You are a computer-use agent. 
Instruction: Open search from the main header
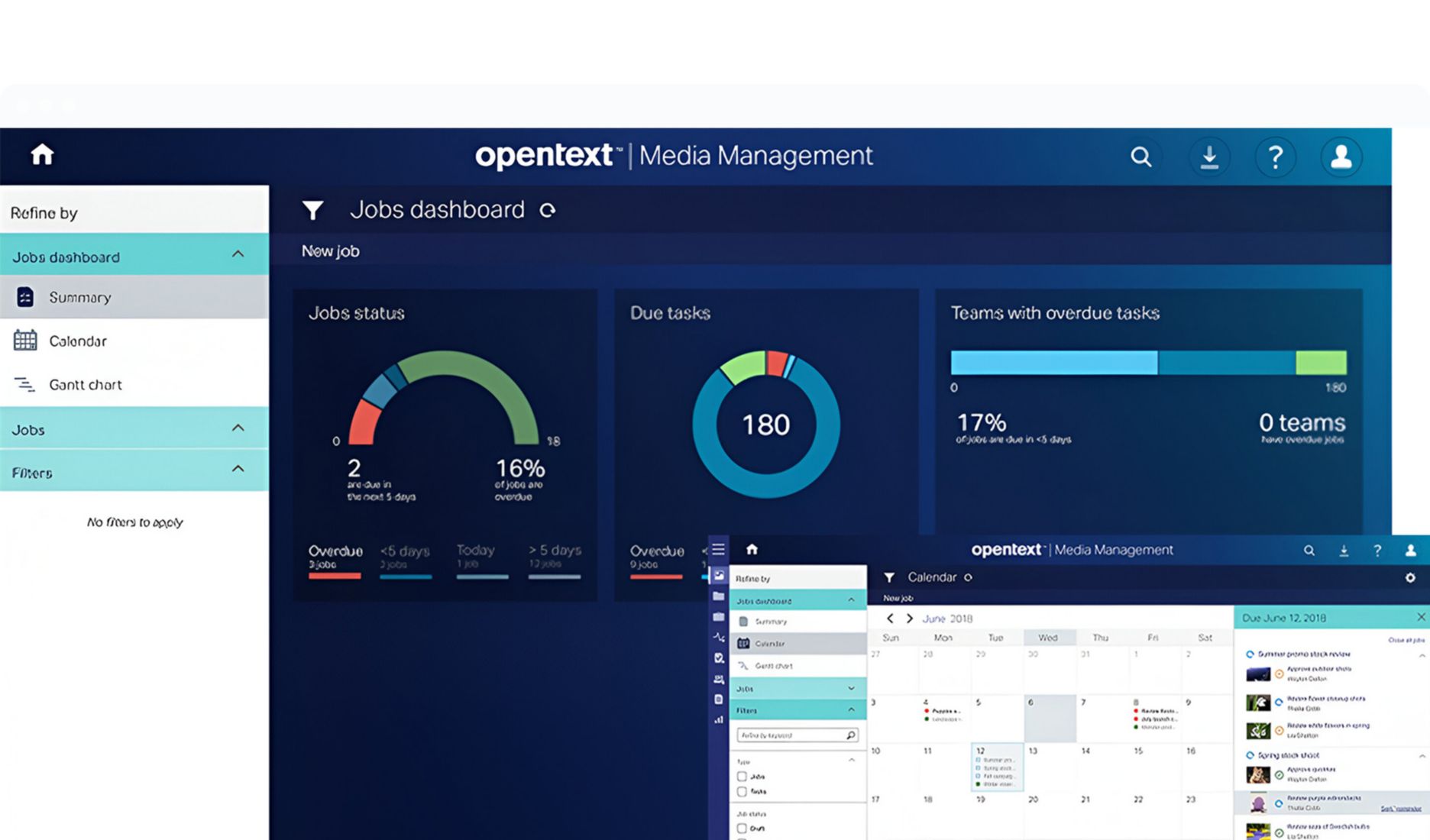coord(1140,157)
